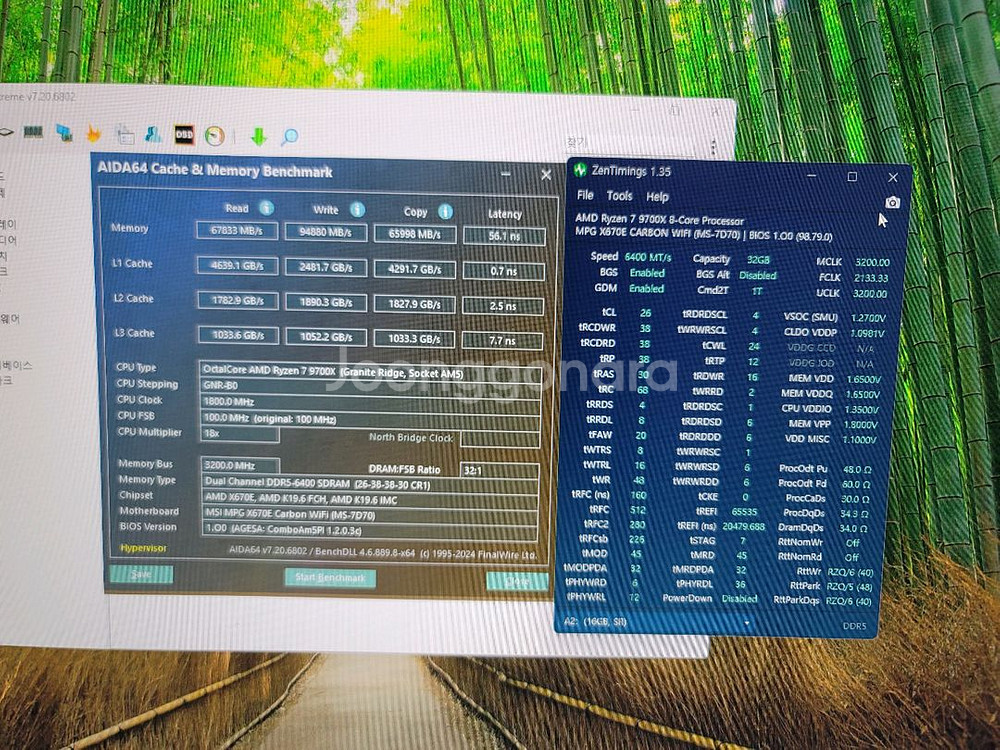Click the FCLK value 2133.33
The width and height of the screenshot is (1000, 750).
[x=871, y=278]
